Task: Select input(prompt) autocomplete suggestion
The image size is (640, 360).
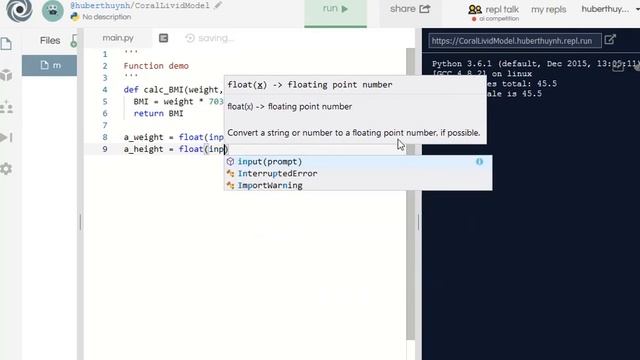Action: coord(358,162)
